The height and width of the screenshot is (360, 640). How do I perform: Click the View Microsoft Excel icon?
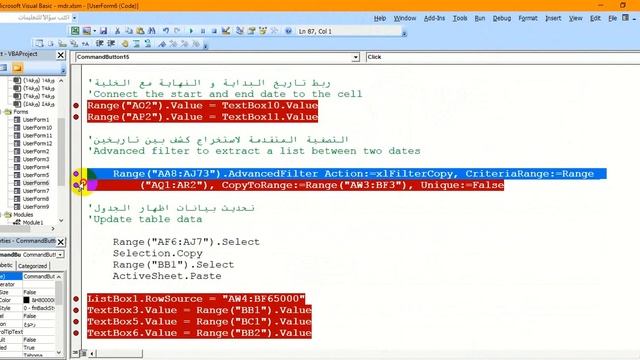(x=75, y=31)
